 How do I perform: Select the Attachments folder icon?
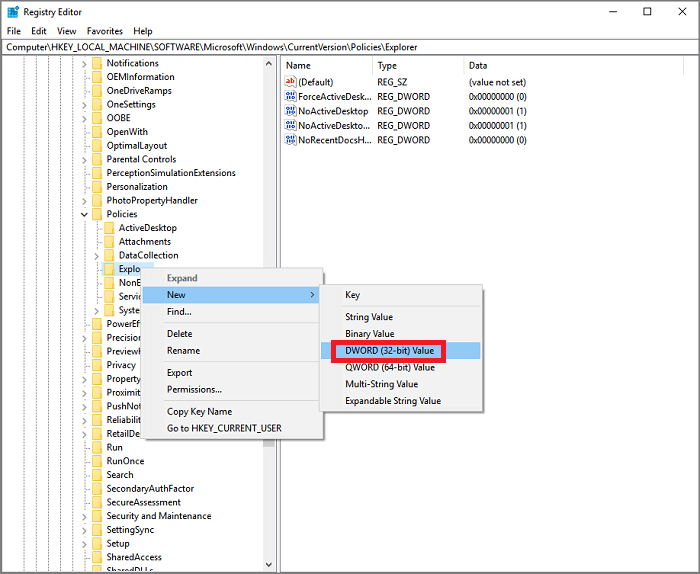pos(109,242)
